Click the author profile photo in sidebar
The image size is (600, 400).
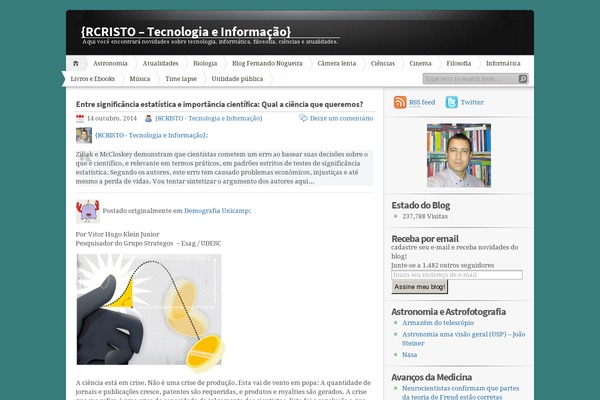[x=458, y=155]
